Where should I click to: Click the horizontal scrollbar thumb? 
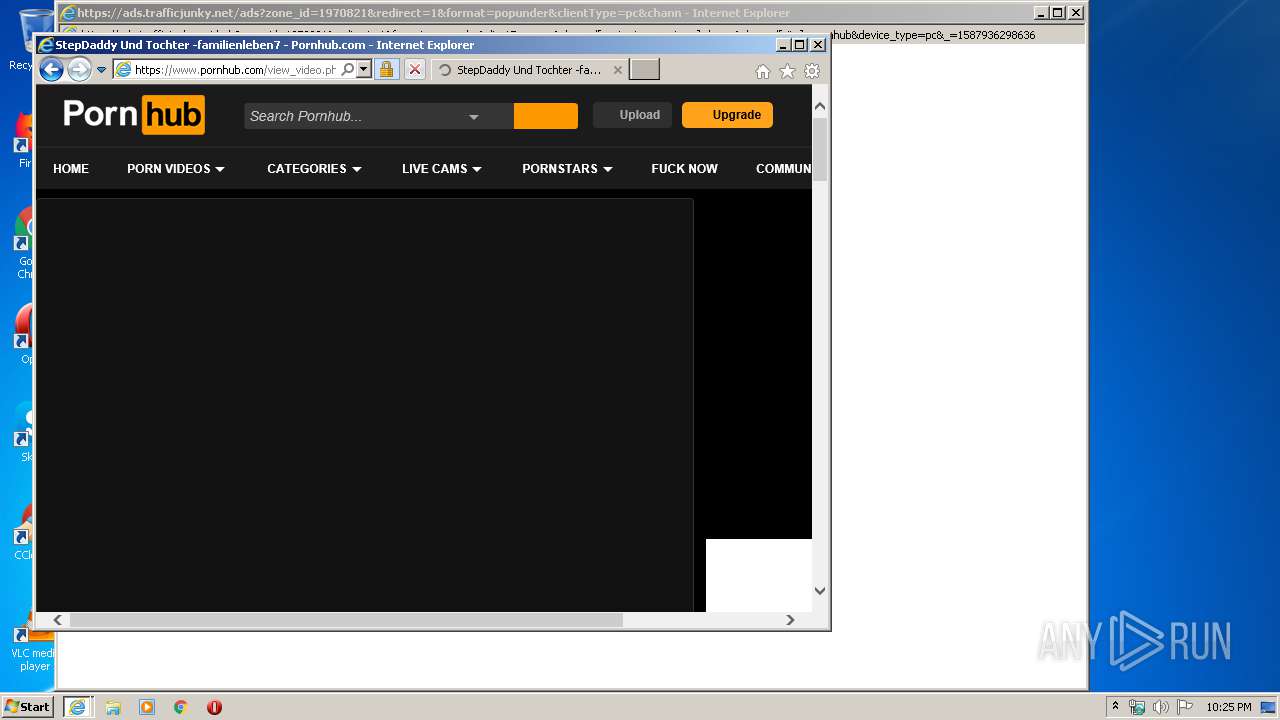[346, 620]
